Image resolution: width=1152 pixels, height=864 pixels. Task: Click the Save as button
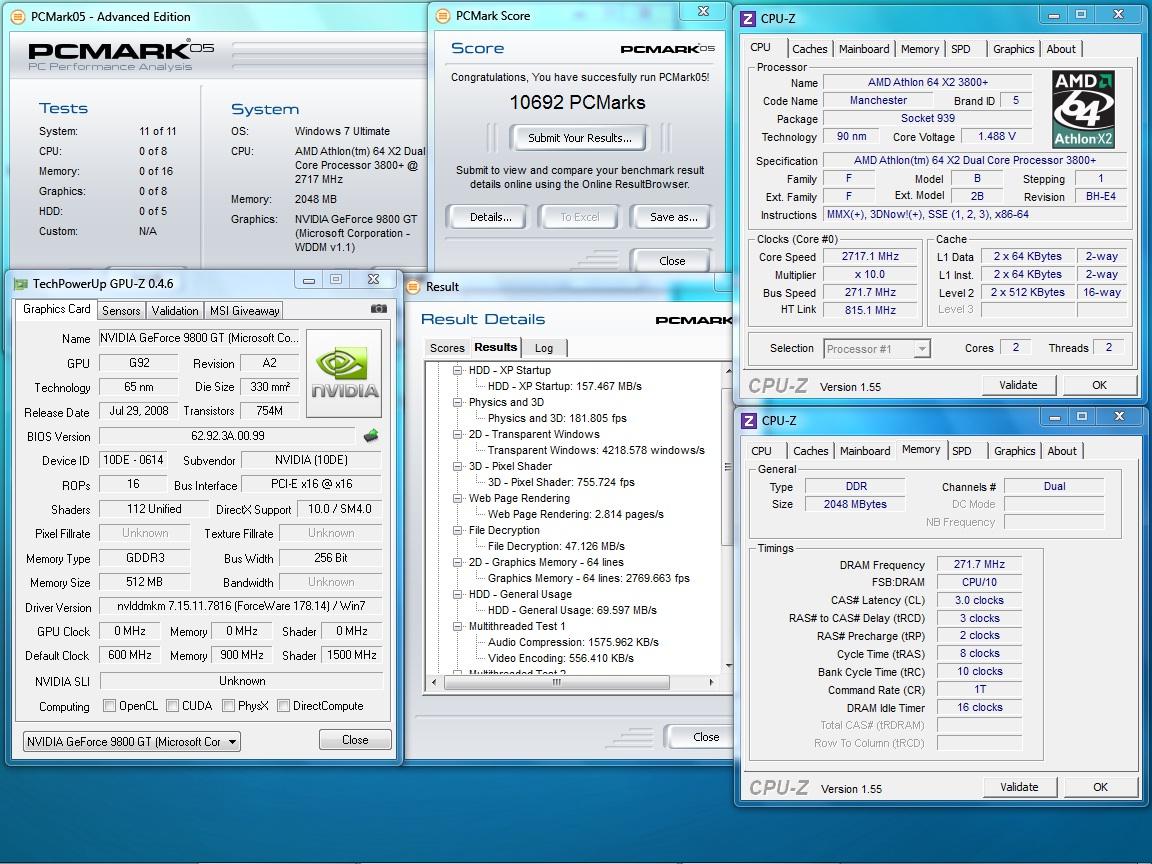(x=673, y=217)
